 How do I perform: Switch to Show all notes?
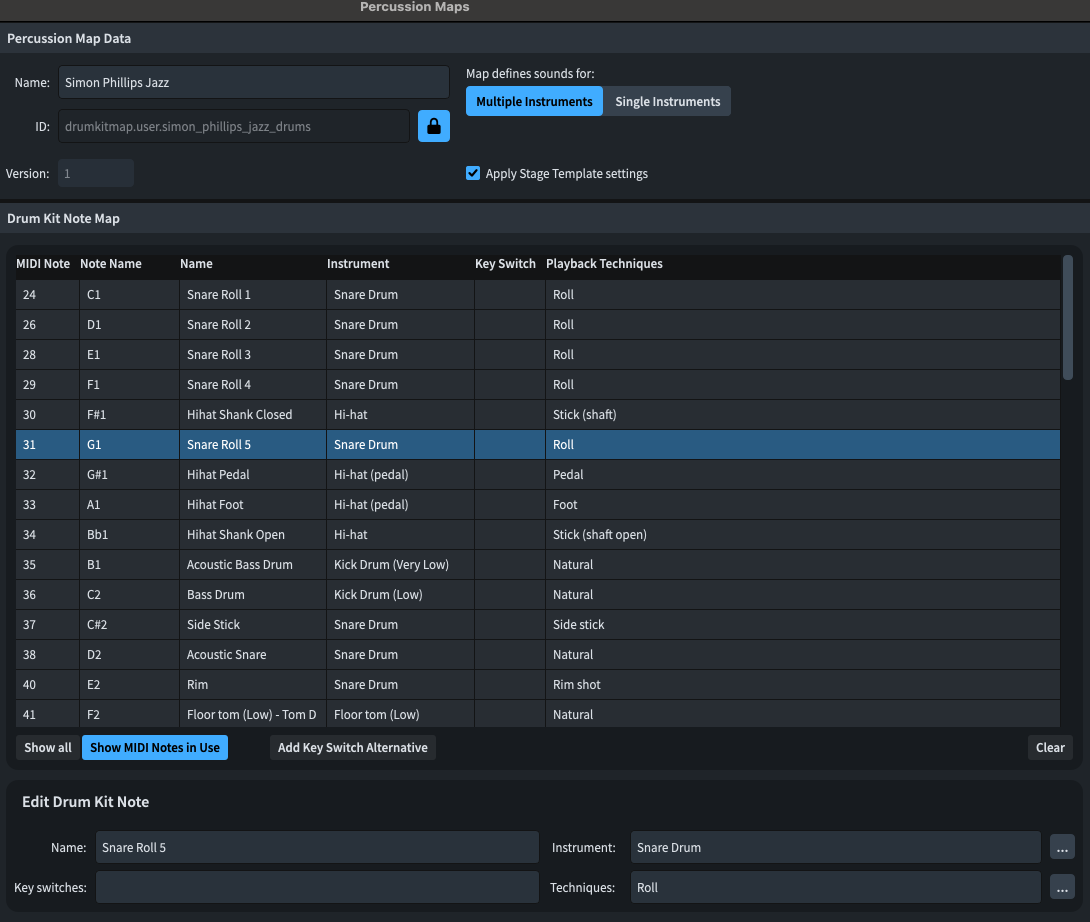(x=48, y=747)
